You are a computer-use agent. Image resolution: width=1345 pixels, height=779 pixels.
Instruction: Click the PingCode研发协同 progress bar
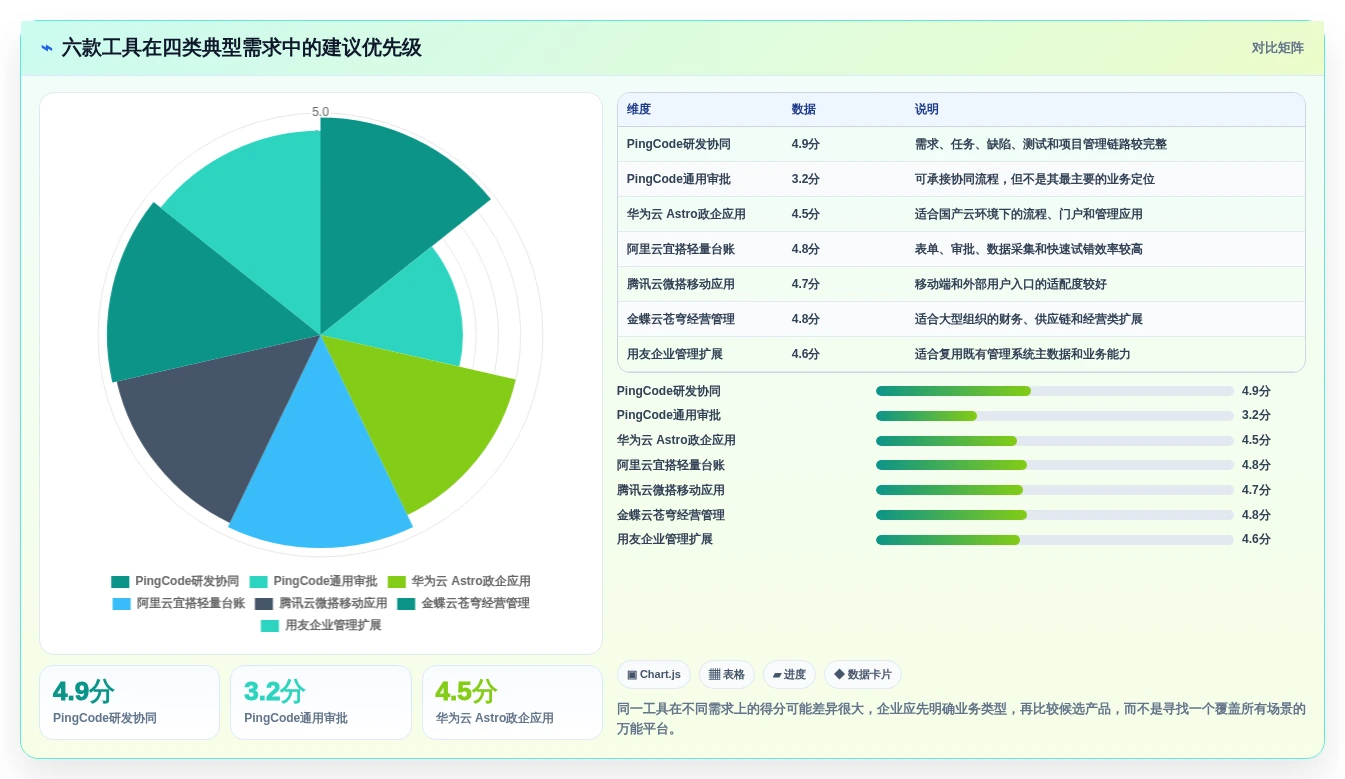click(x=1055, y=391)
